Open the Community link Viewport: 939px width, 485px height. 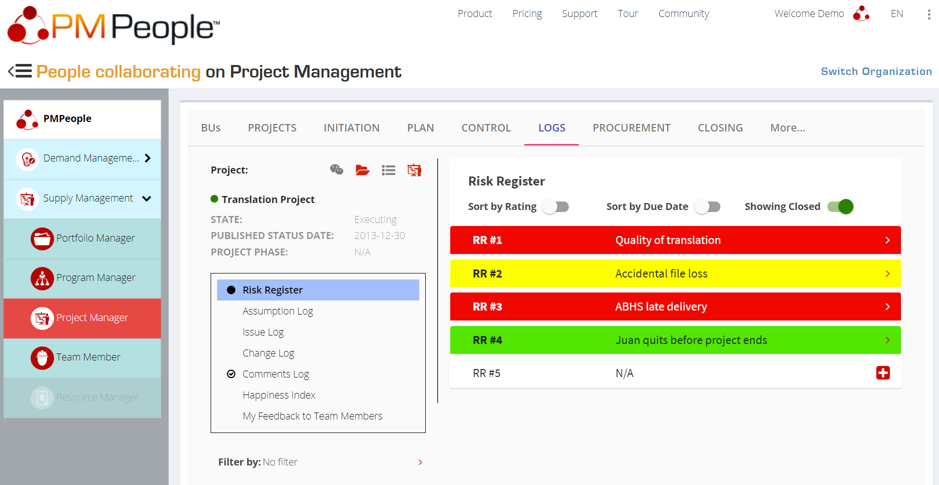684,14
